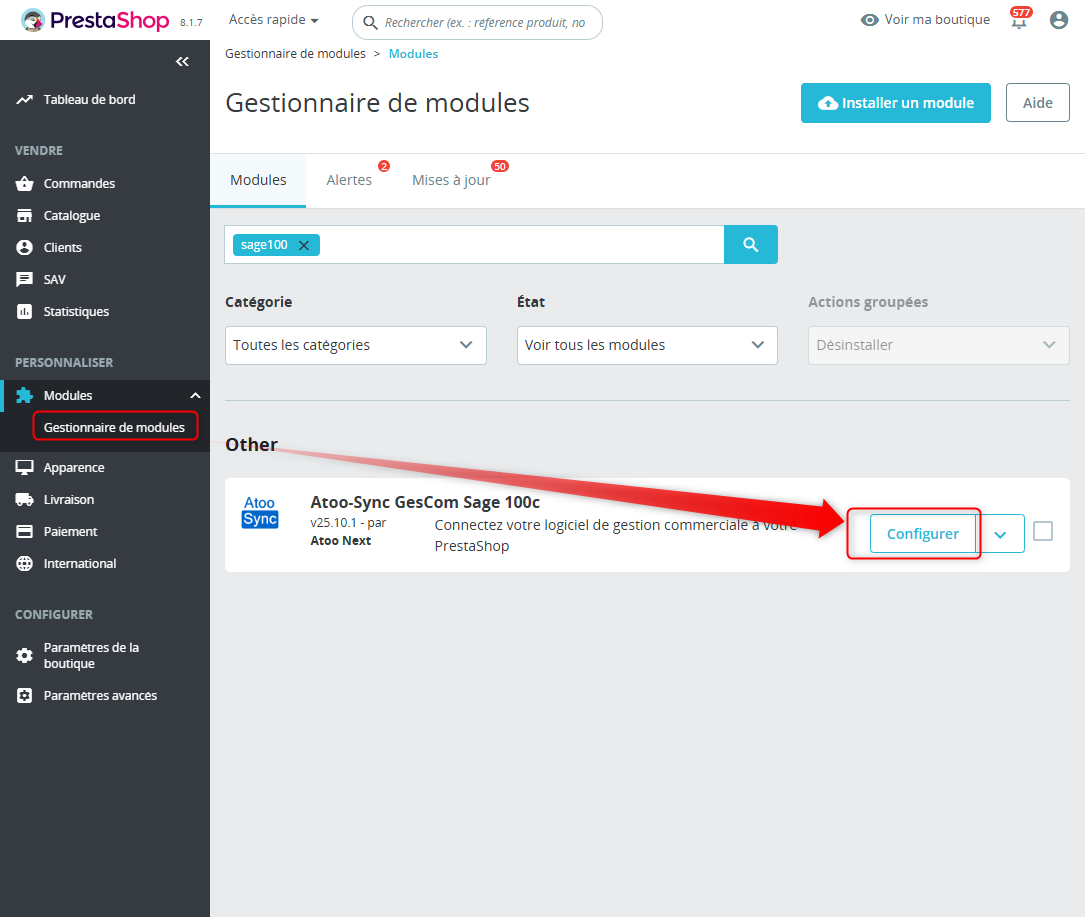The image size is (1085, 917).
Task: Remove the sage100 search tag
Action: point(304,245)
